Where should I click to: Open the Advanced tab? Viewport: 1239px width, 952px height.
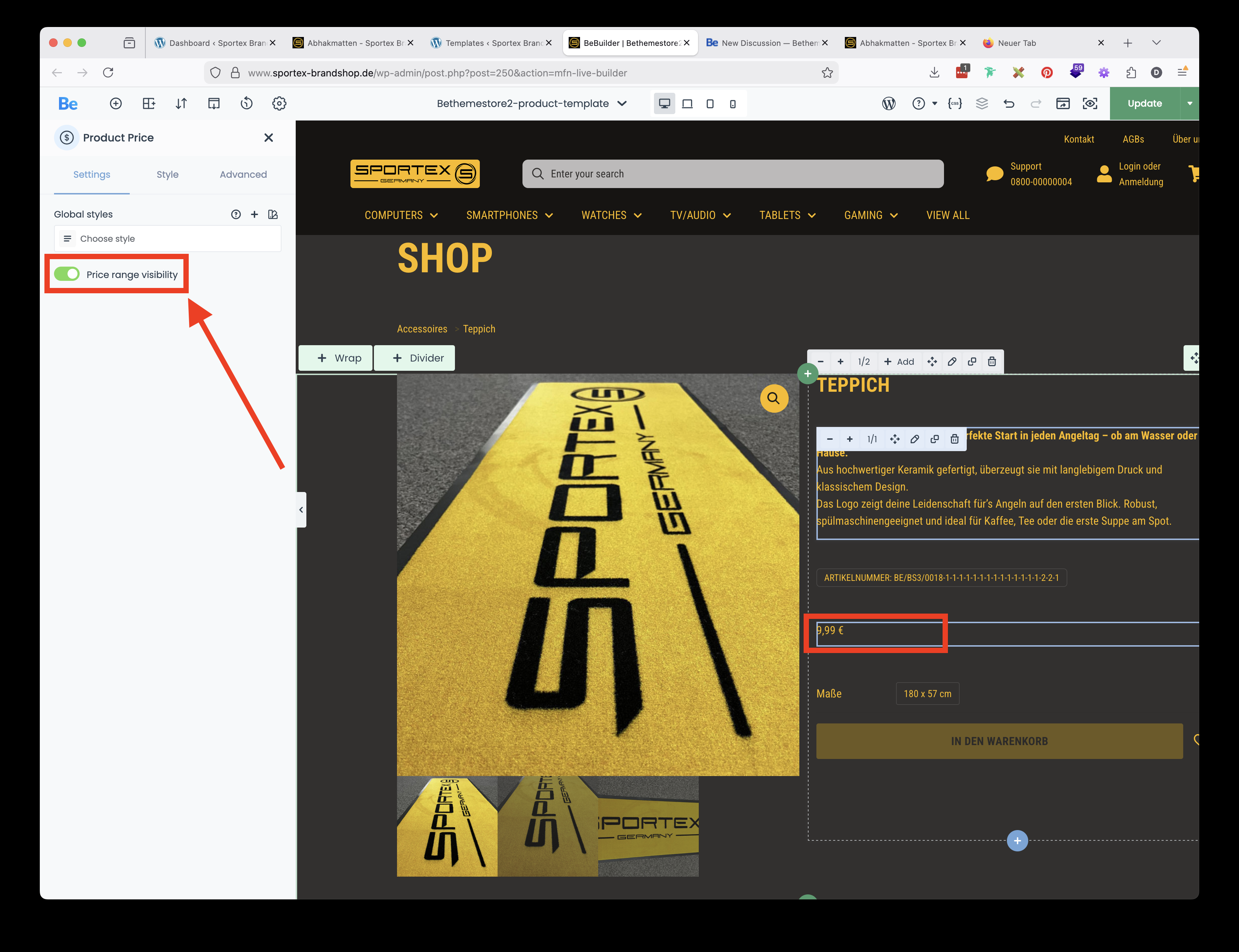(243, 175)
